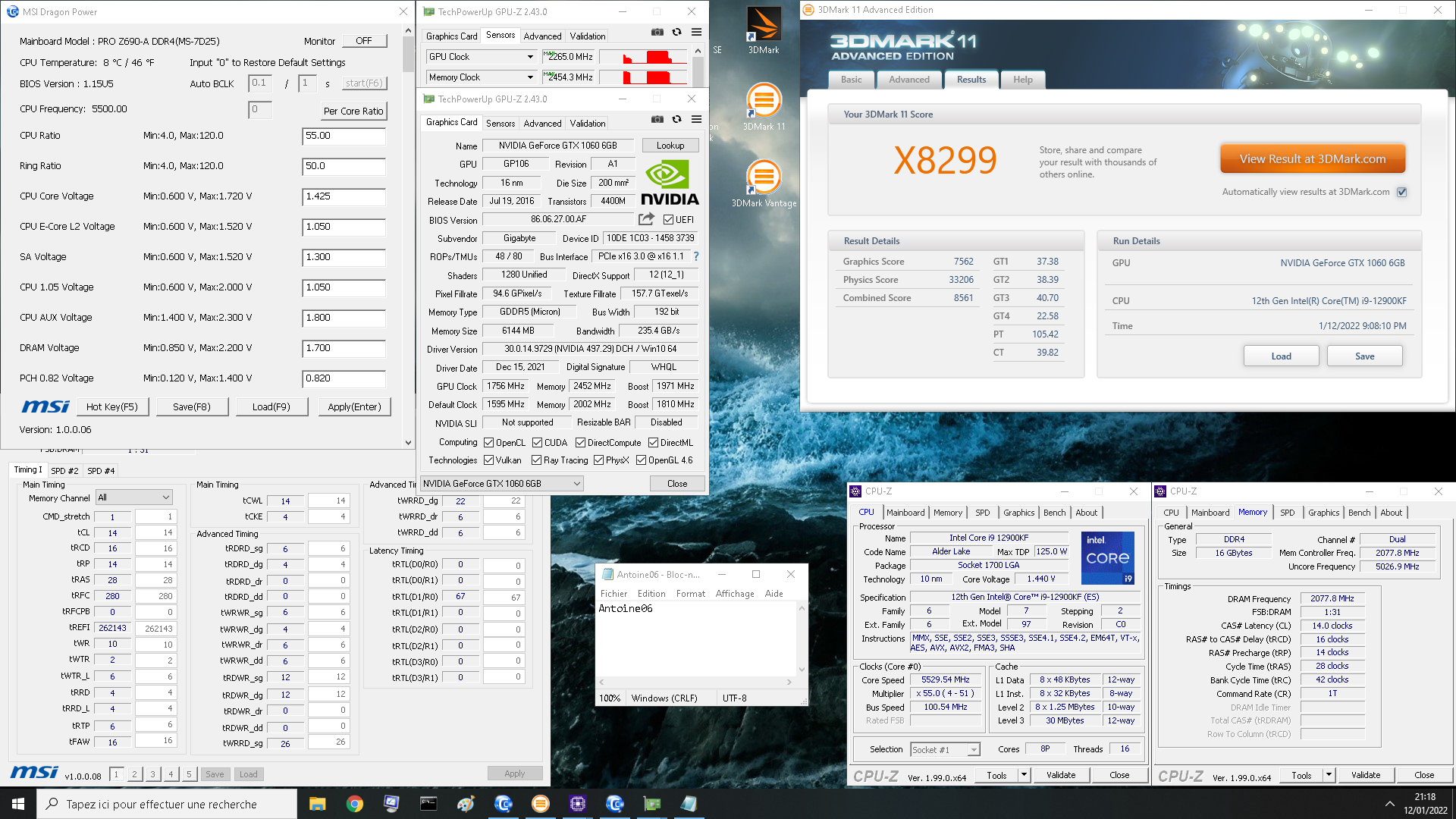The width and height of the screenshot is (1456, 819).
Task: Open hamburger menu in GPU-Z Graphics Card window
Action: [x=696, y=119]
